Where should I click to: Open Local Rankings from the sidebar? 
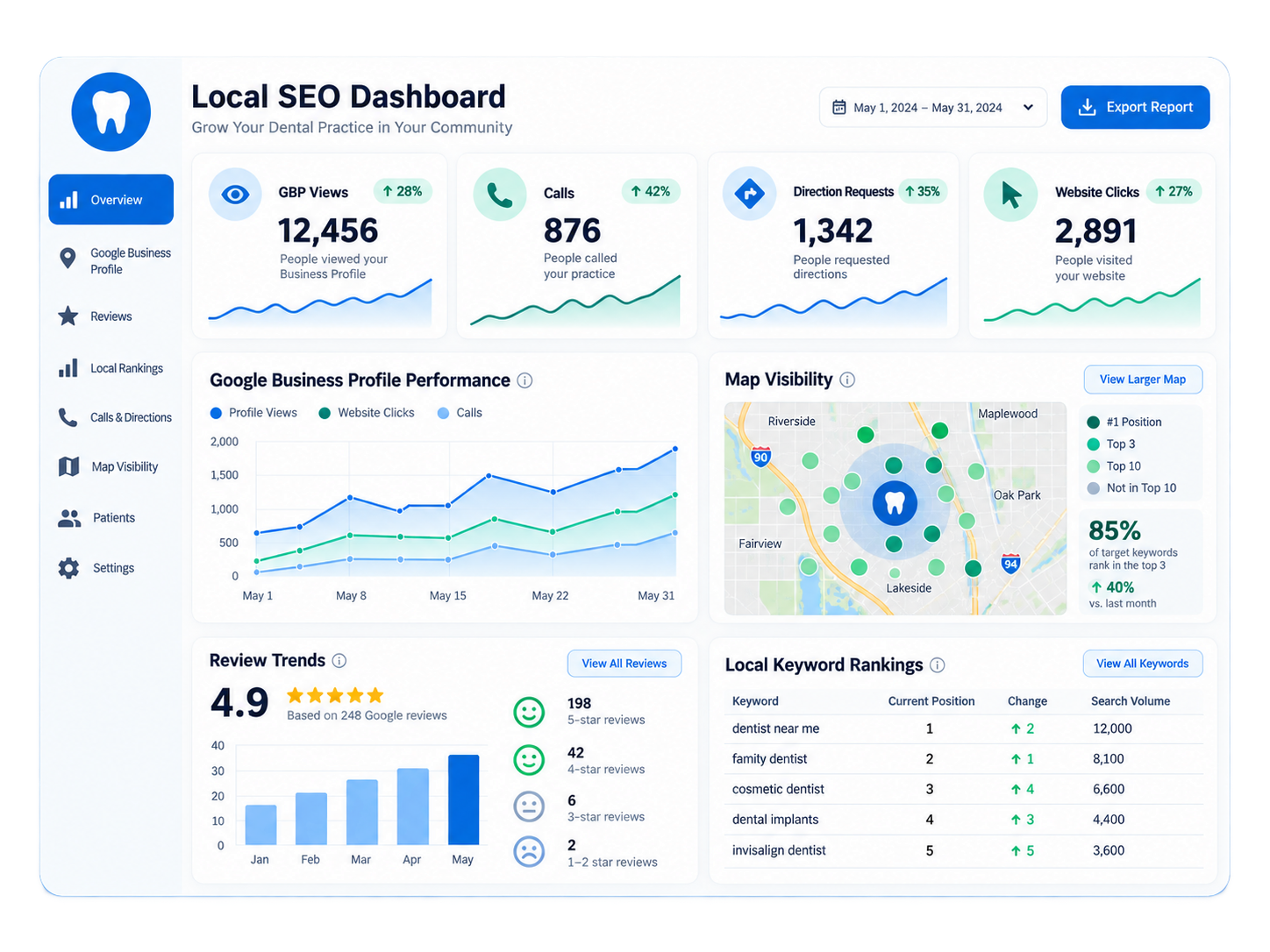tap(111, 369)
